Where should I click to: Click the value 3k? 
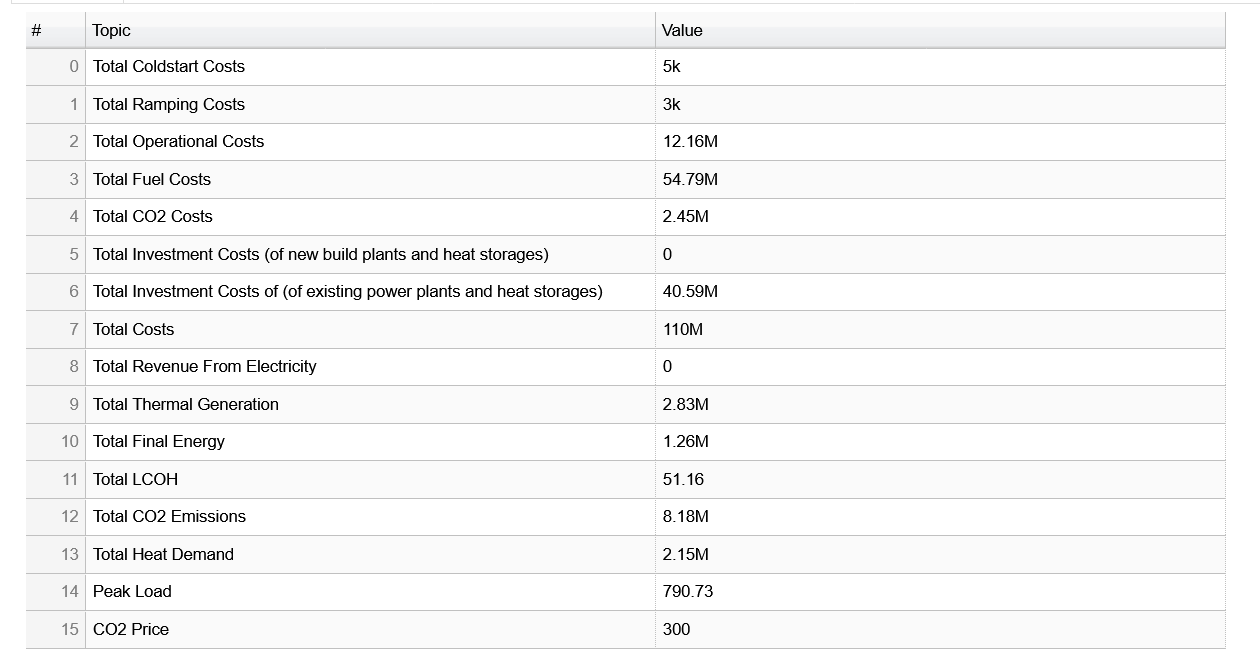(671, 104)
